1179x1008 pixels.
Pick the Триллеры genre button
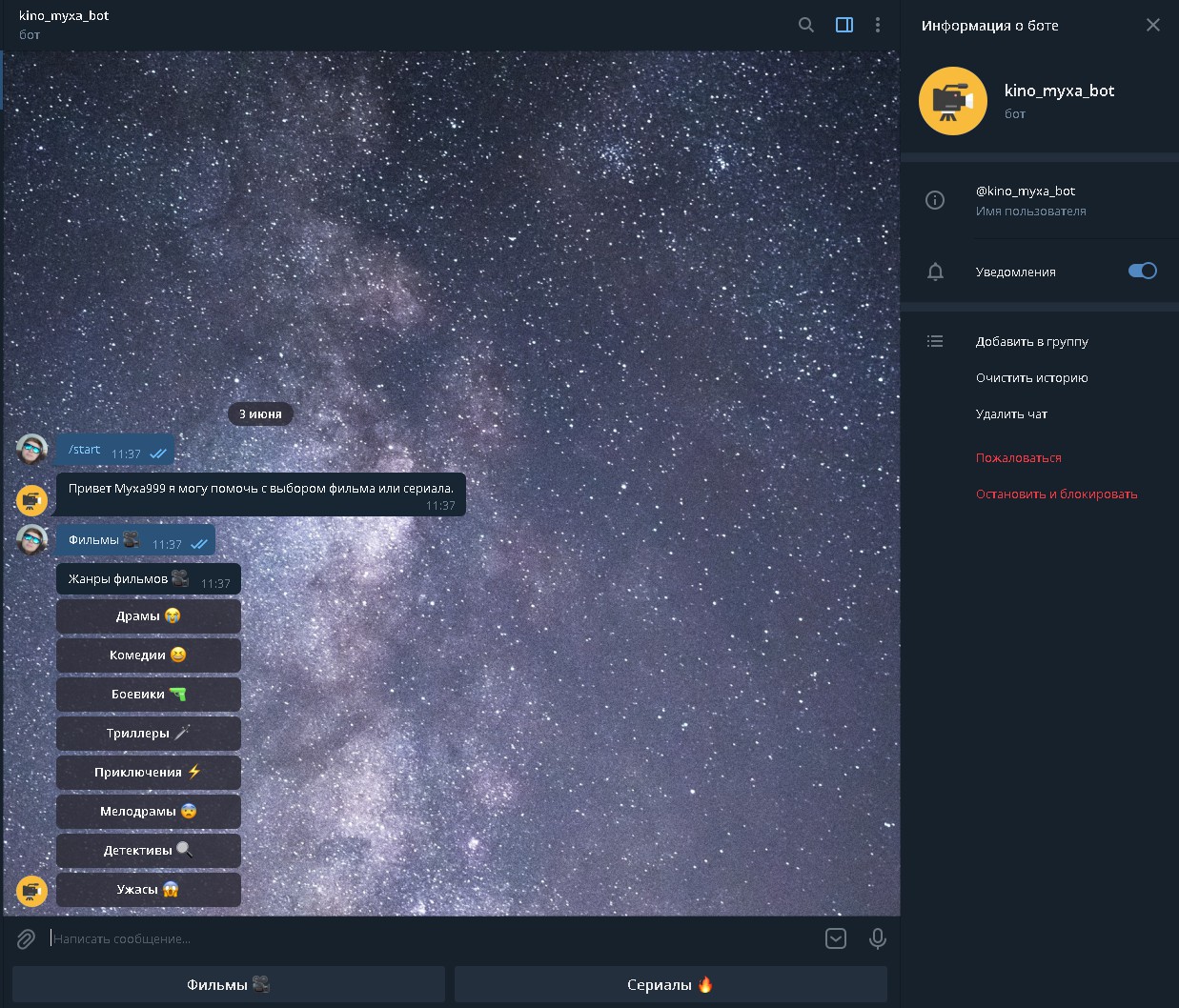(x=149, y=734)
